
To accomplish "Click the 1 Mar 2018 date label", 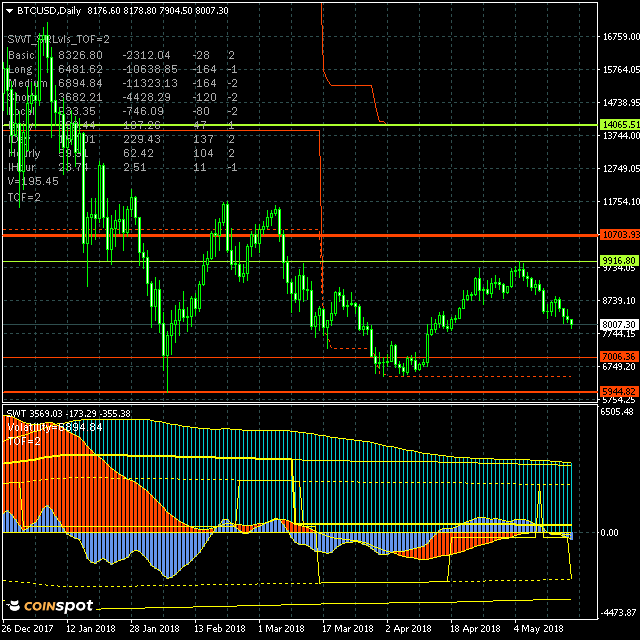I will pyautogui.click(x=281, y=630).
